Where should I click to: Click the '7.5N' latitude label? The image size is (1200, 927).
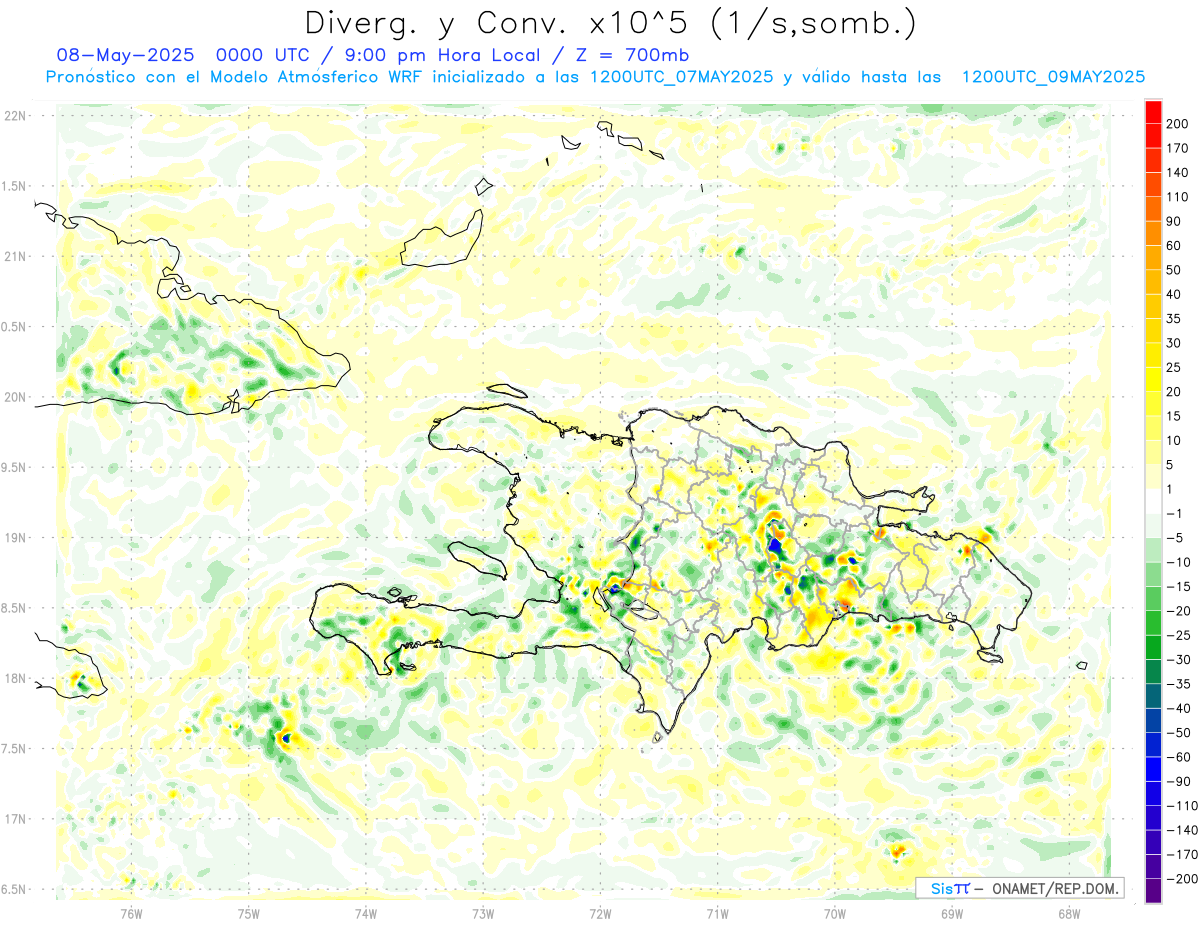(x=15, y=749)
